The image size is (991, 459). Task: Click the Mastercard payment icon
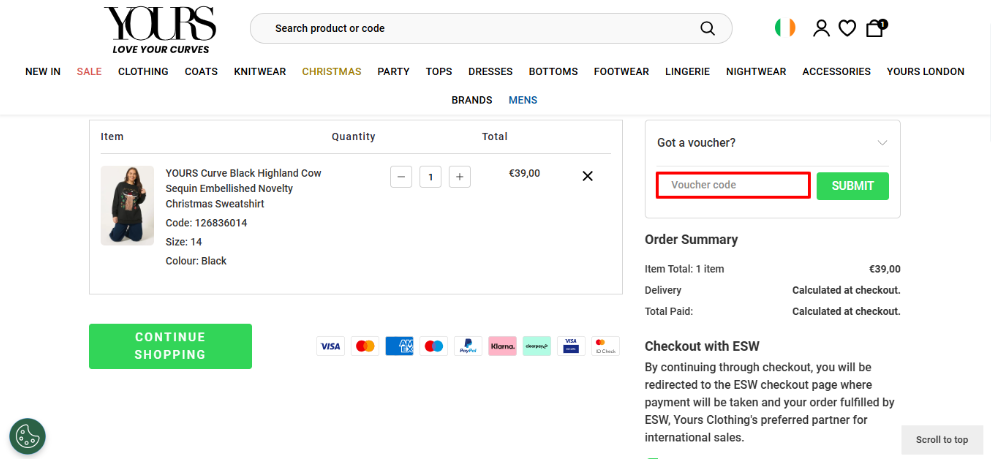coord(365,346)
